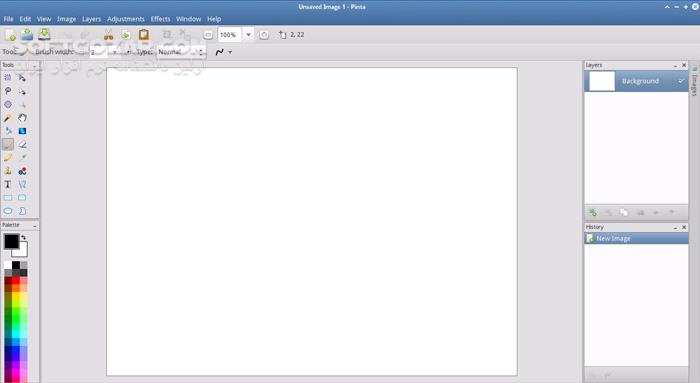Screen dimensions: 700x383
Task: Select the Recolor tool
Action: 22,171
